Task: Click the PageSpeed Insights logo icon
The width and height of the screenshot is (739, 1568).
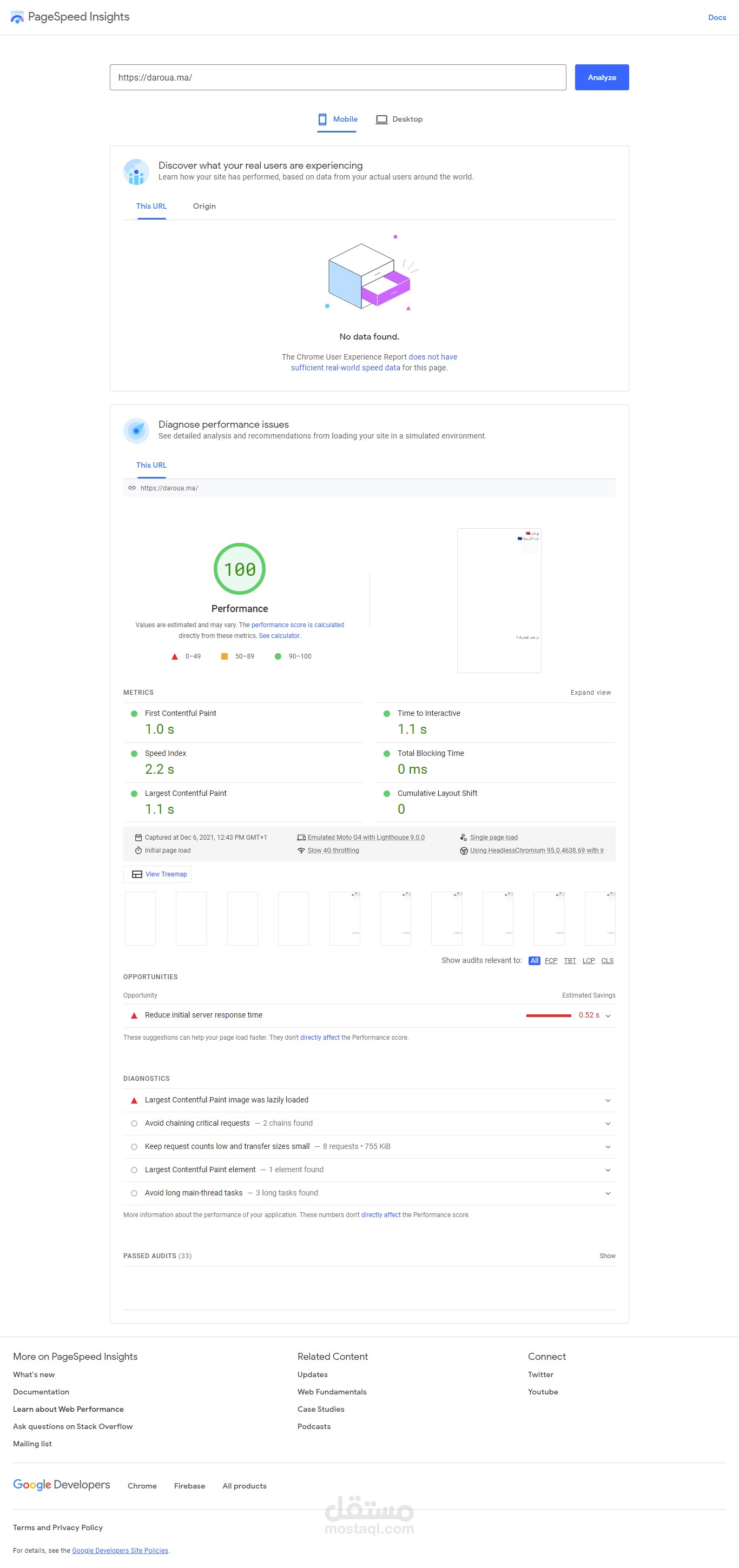Action: pos(17,17)
